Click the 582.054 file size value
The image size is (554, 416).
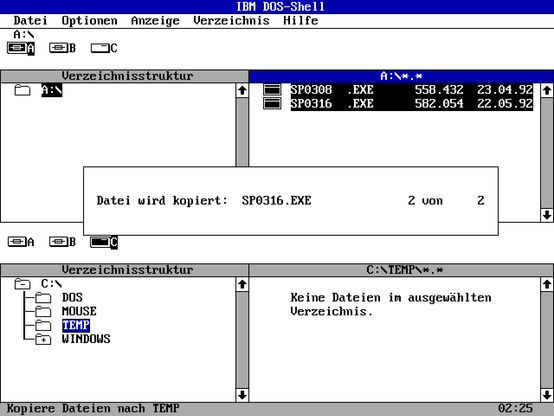[439, 104]
